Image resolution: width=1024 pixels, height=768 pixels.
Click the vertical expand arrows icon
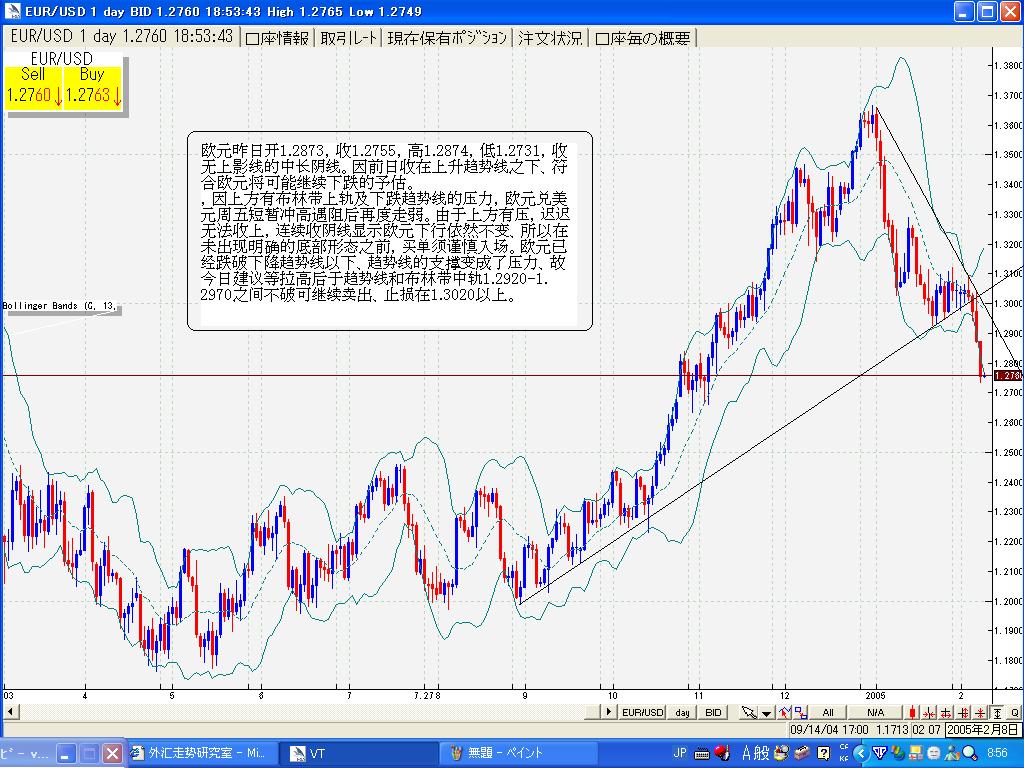click(963, 712)
